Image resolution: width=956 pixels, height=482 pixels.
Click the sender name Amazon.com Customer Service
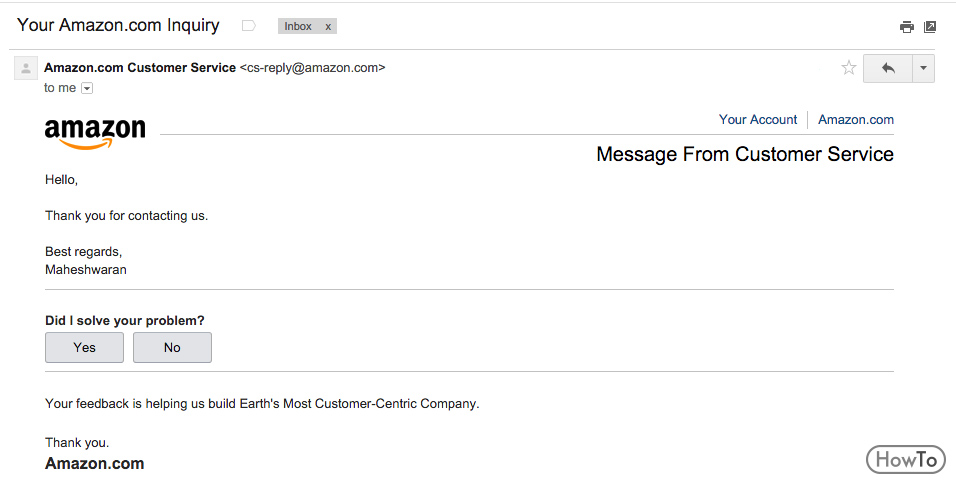(x=140, y=68)
